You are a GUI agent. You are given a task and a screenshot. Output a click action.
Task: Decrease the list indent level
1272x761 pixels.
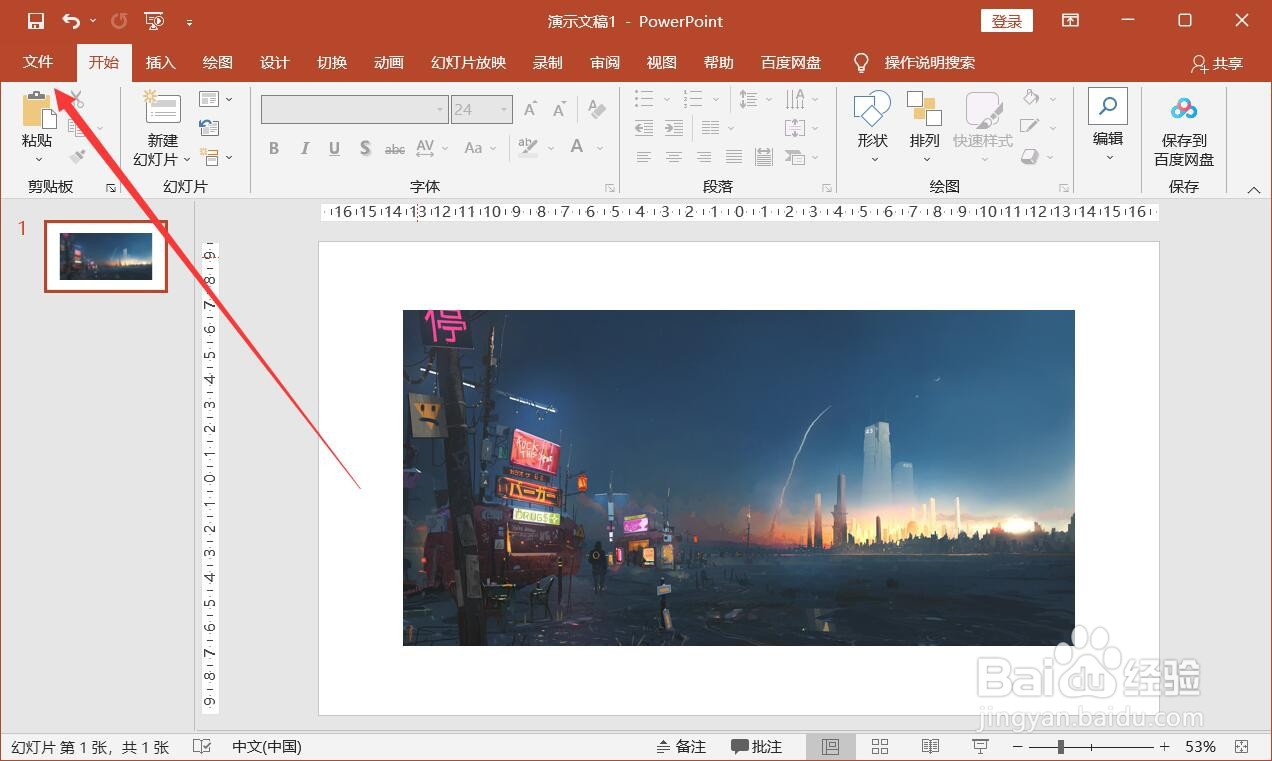click(644, 128)
